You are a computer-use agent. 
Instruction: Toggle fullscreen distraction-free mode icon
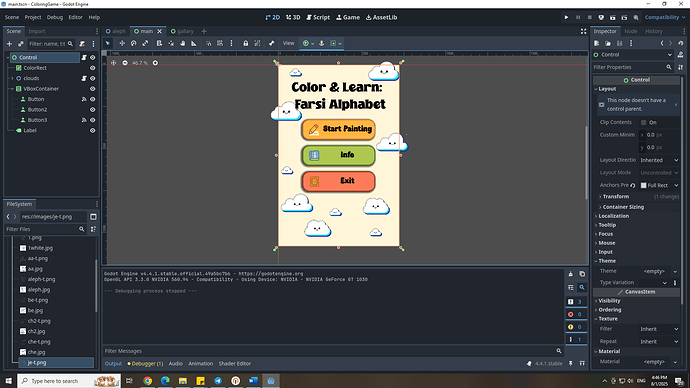point(584,31)
